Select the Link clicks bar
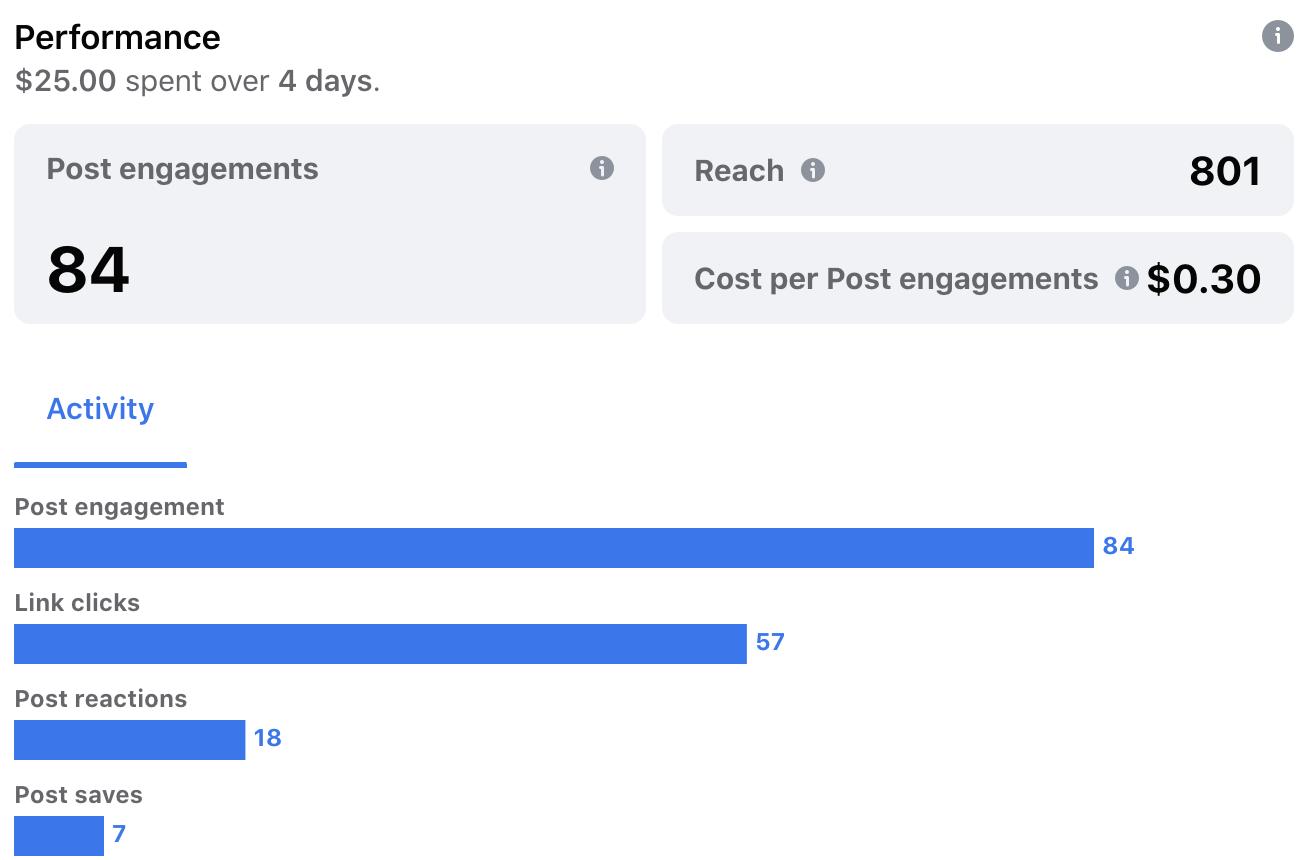The height and width of the screenshot is (860, 1304). (x=380, y=644)
